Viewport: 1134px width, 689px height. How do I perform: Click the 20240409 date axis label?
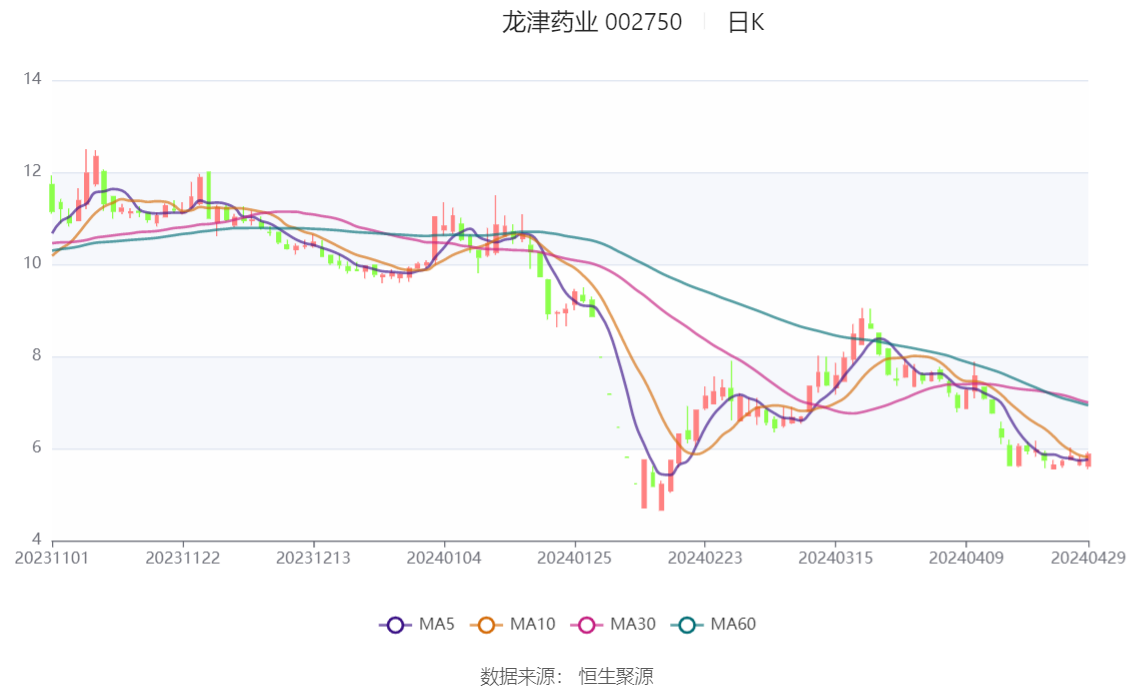click(966, 558)
